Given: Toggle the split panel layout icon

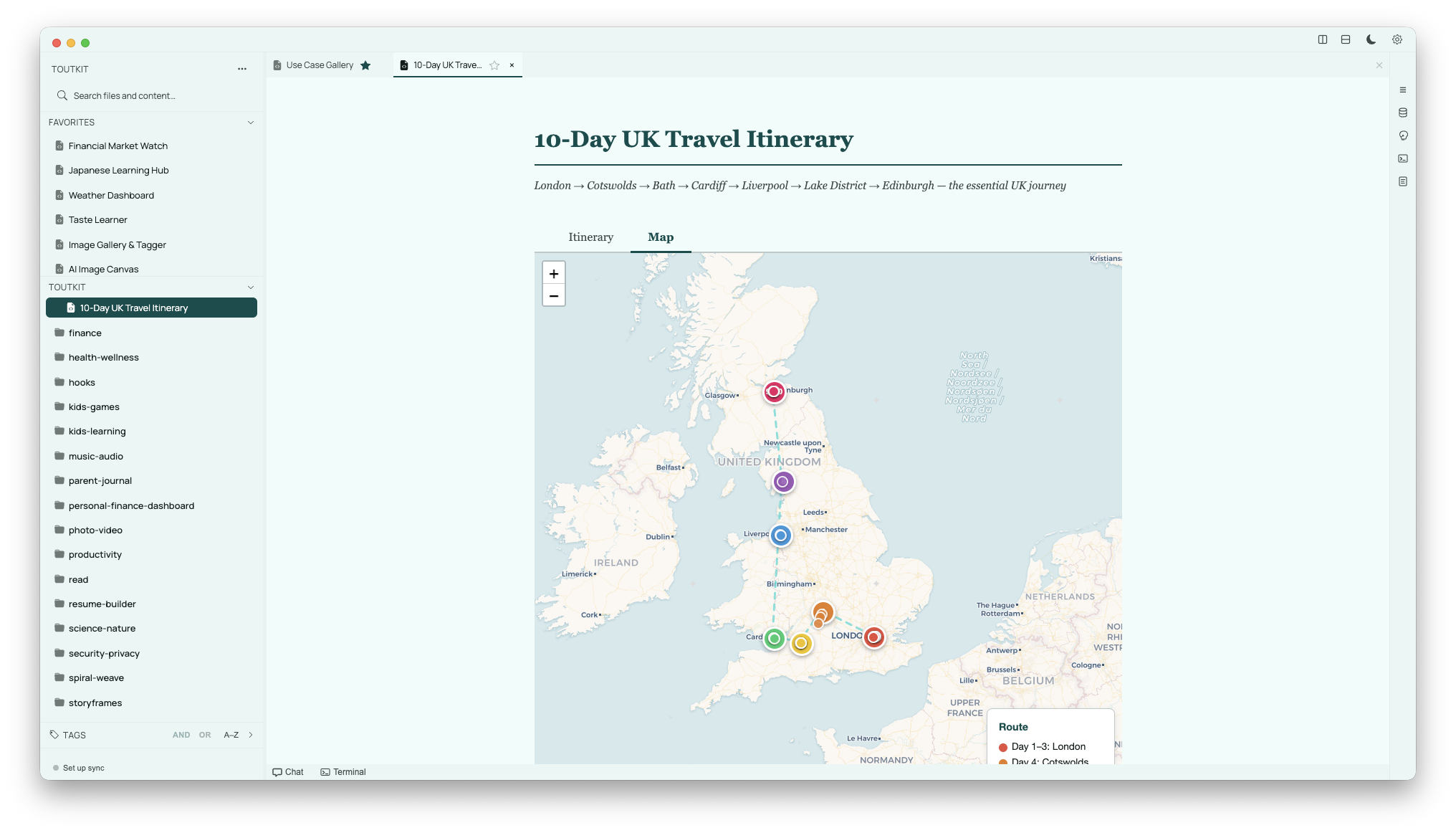Looking at the screenshot, I should click(1346, 39).
